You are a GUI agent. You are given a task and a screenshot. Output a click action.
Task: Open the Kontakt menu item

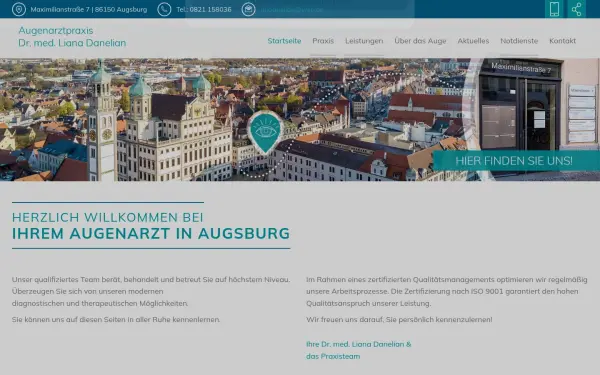click(x=562, y=41)
